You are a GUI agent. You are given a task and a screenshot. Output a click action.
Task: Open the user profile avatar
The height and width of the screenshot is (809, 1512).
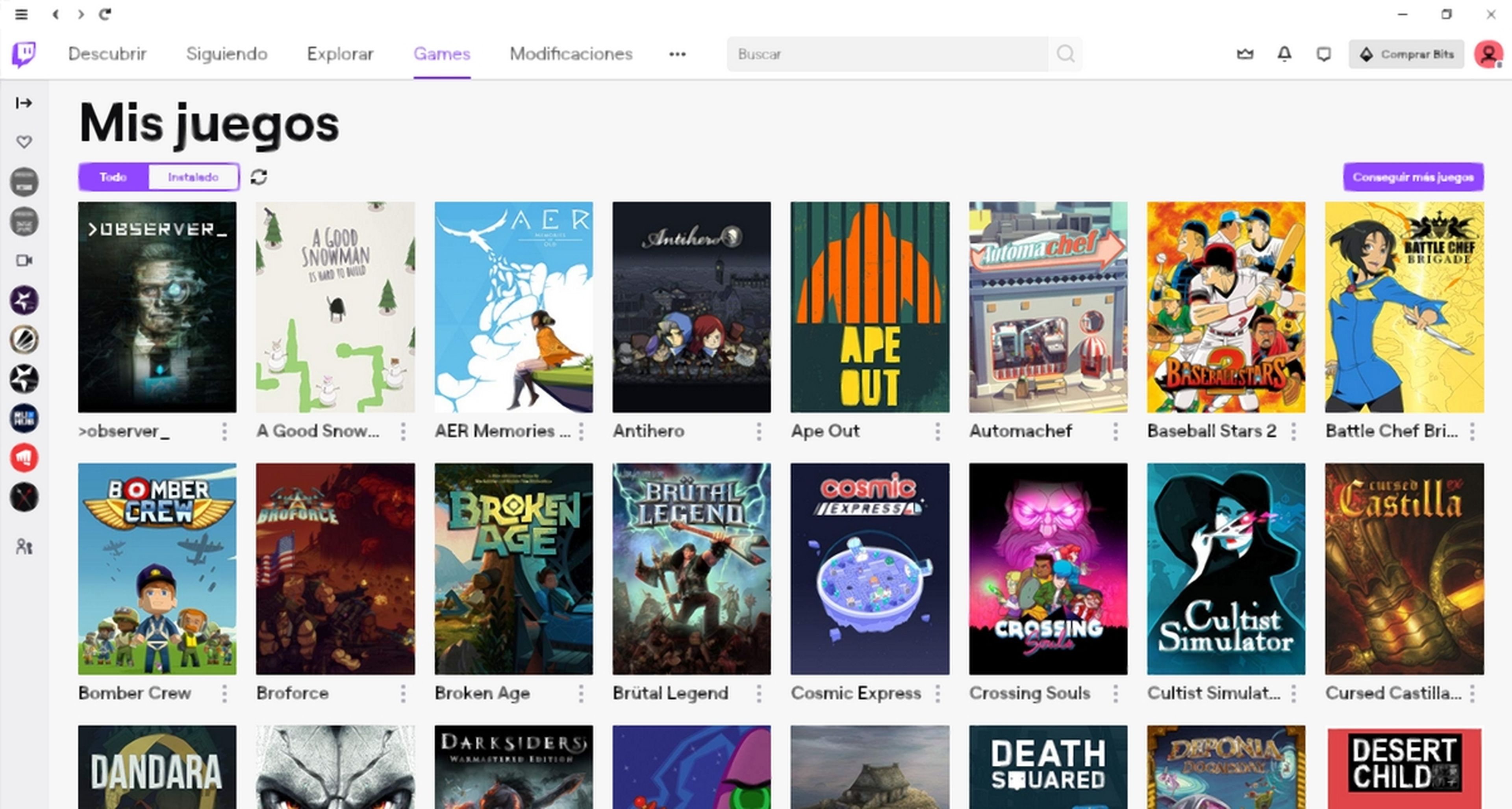pos(1488,55)
